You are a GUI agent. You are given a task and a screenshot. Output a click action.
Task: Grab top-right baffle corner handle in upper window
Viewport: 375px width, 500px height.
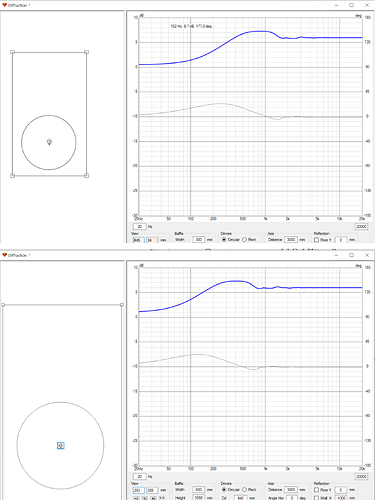tap(86, 52)
